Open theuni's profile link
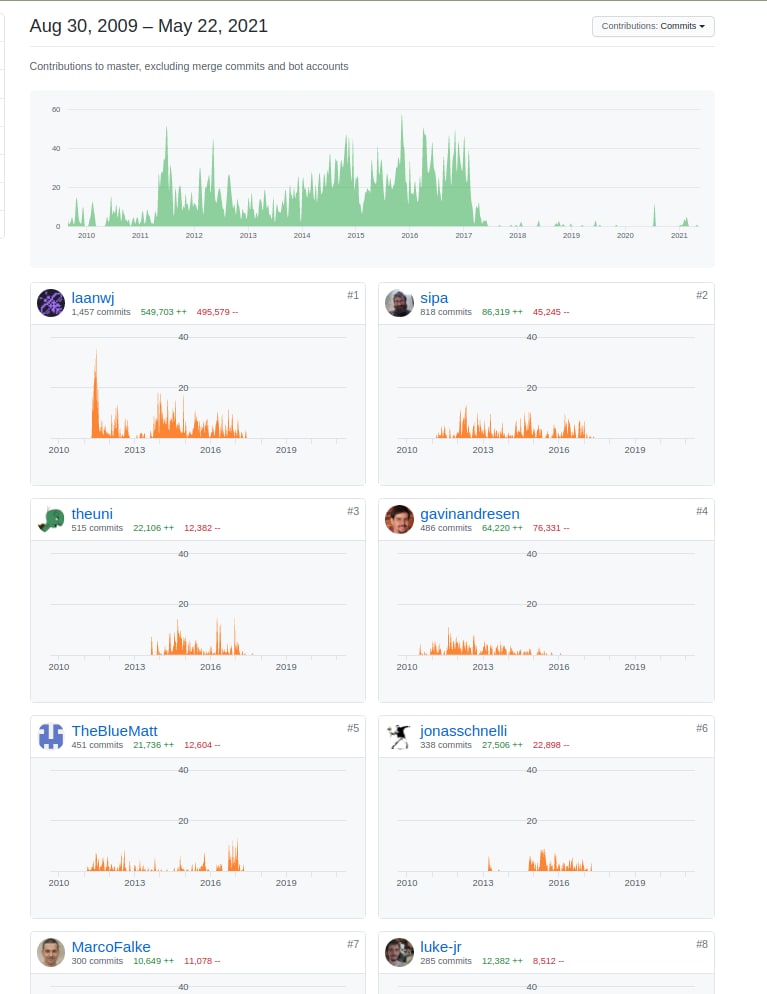The width and height of the screenshot is (767, 994). coord(92,514)
